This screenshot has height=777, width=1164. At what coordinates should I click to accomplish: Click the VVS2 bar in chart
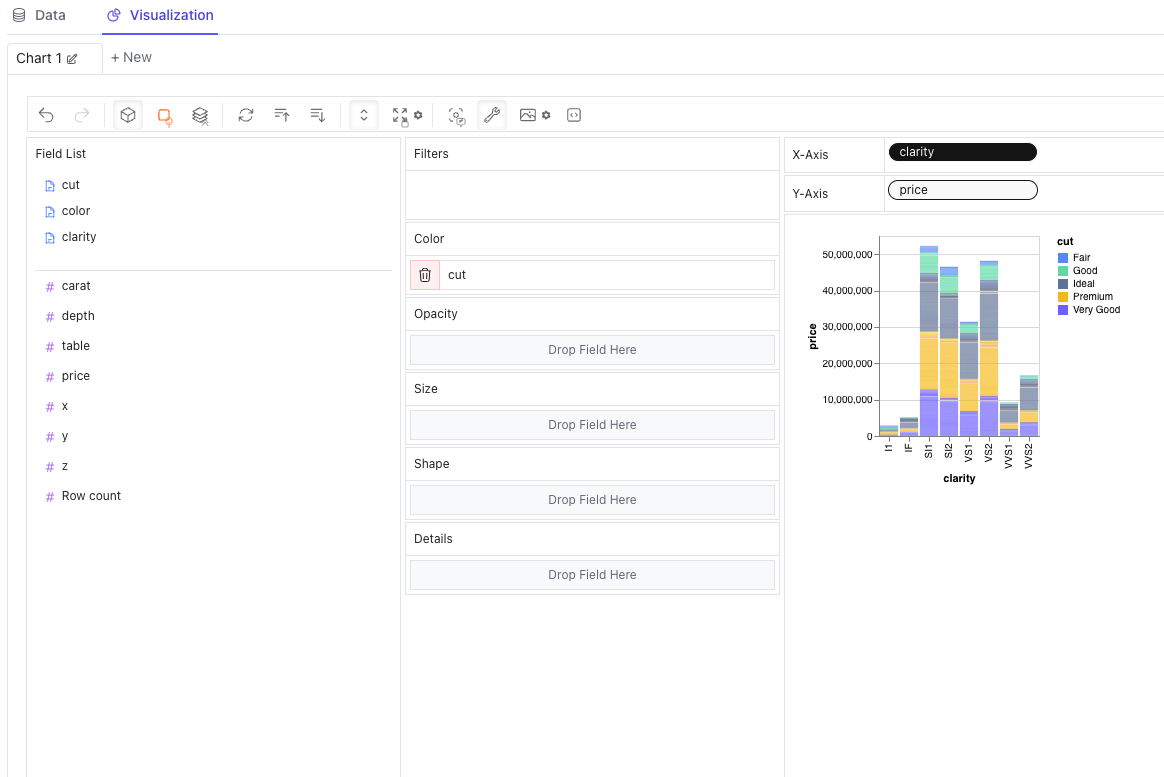(1029, 406)
